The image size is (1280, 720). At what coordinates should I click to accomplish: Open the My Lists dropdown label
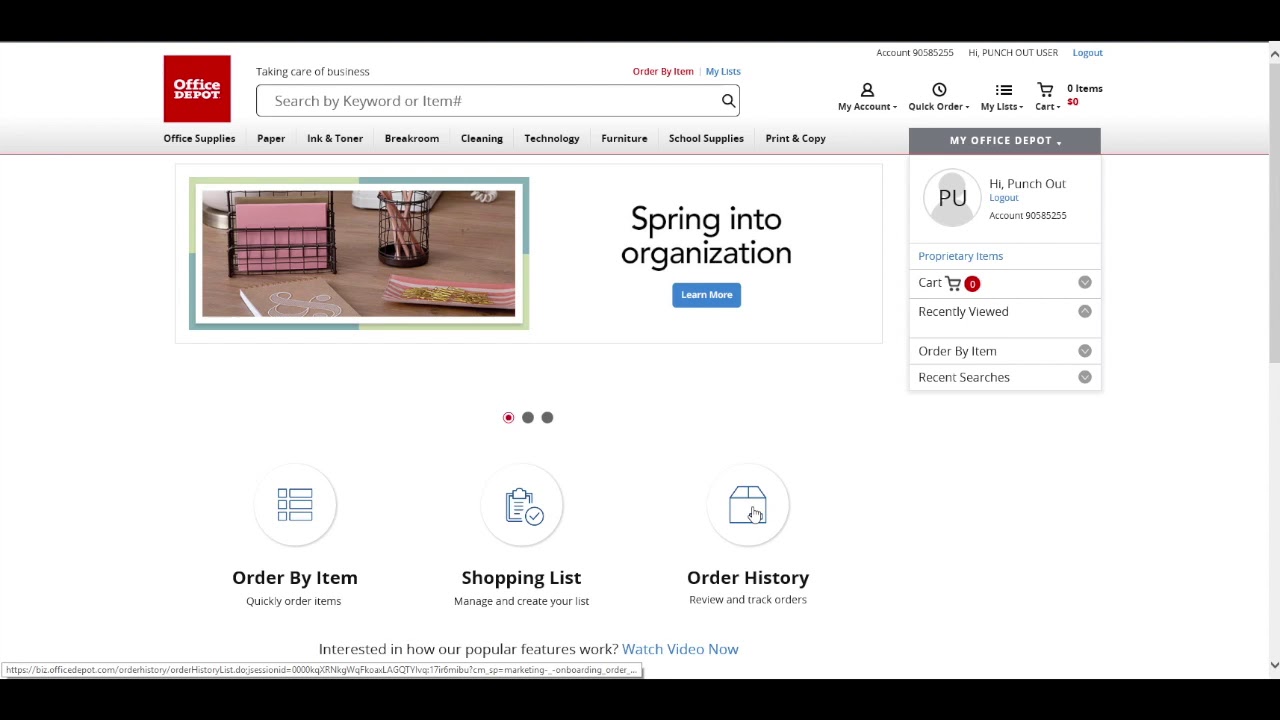click(1002, 107)
